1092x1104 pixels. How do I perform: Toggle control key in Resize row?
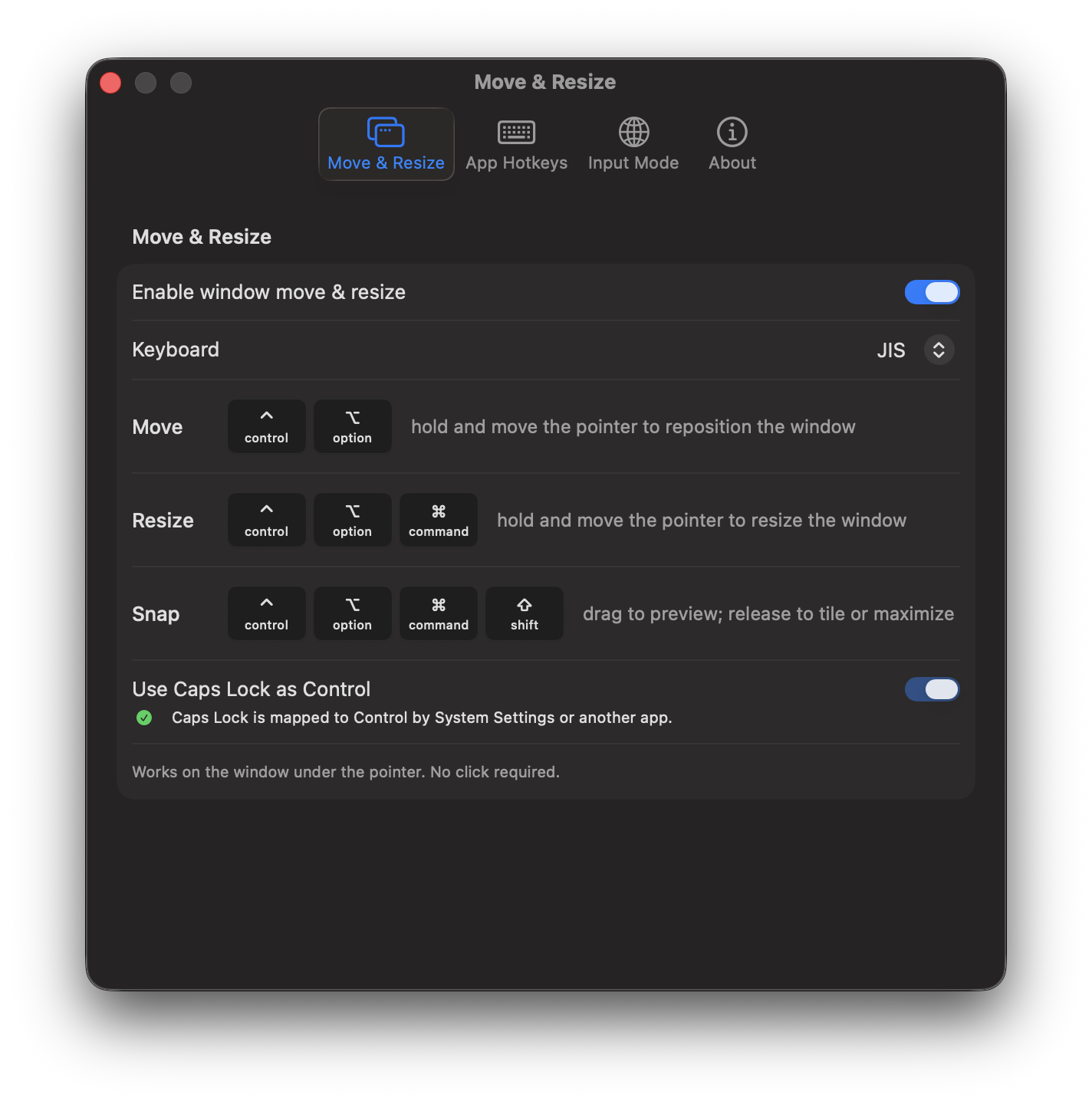point(267,520)
